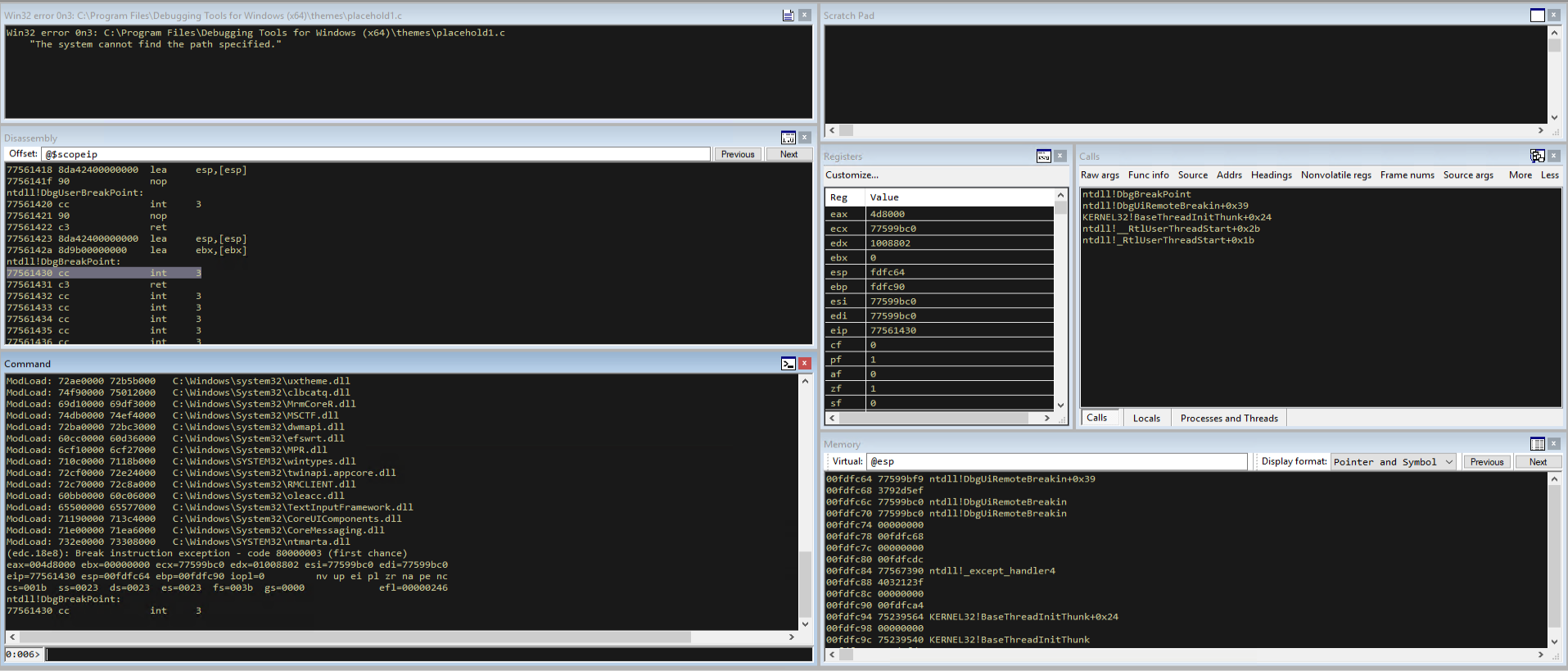The width and height of the screenshot is (1568, 671).
Task: Click highlighted disassembly line 77561430 int 3
Action: [104, 273]
